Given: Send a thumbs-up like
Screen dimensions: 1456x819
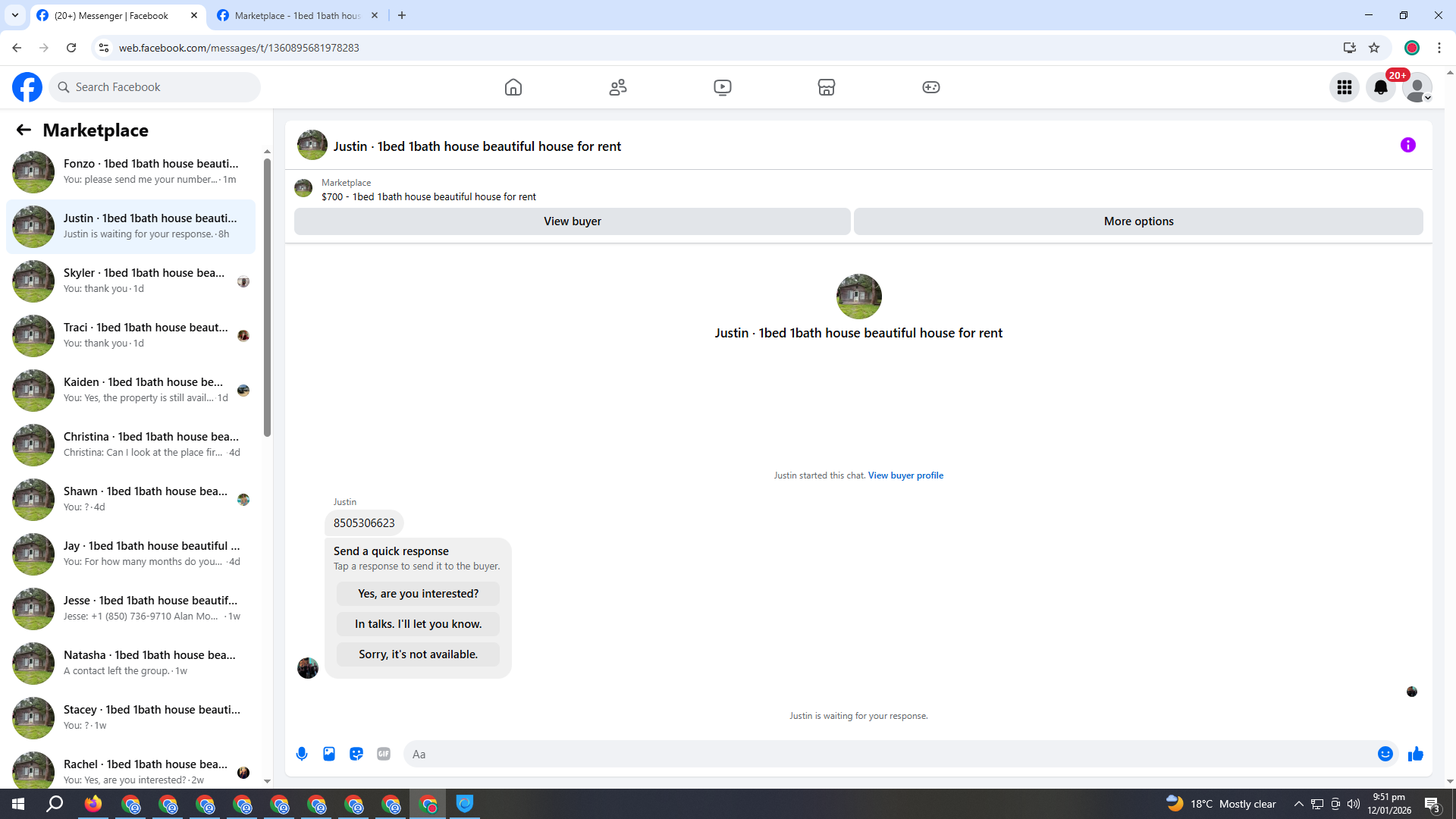Looking at the screenshot, I should tap(1415, 754).
